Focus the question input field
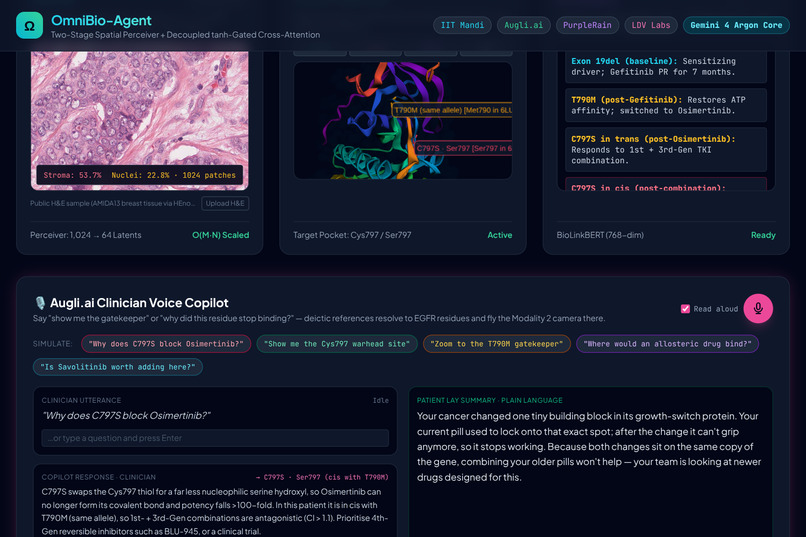This screenshot has width=806, height=537. tap(215, 438)
